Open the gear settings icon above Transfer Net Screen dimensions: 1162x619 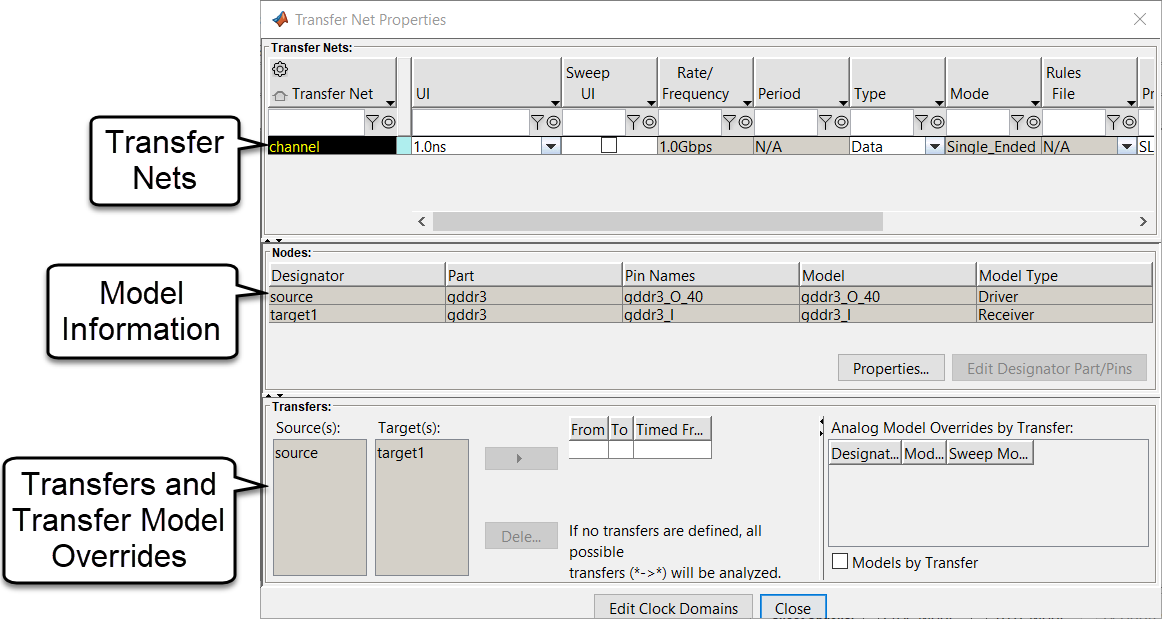pos(279,70)
